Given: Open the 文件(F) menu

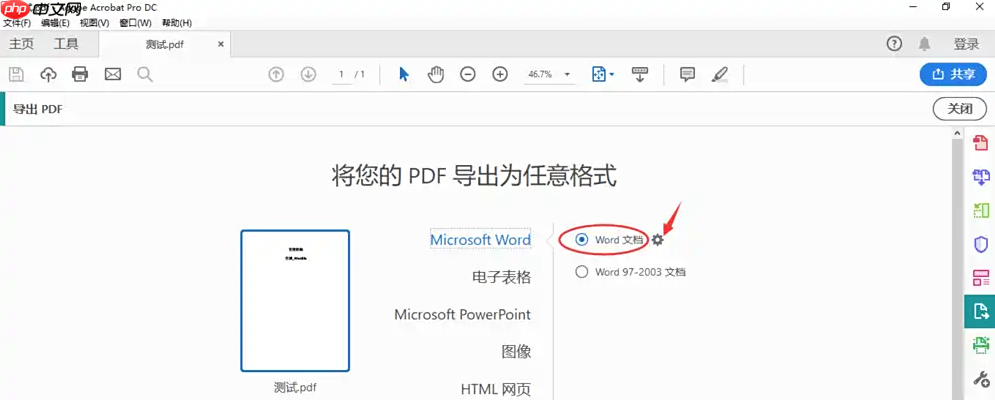Looking at the screenshot, I should pos(17,23).
